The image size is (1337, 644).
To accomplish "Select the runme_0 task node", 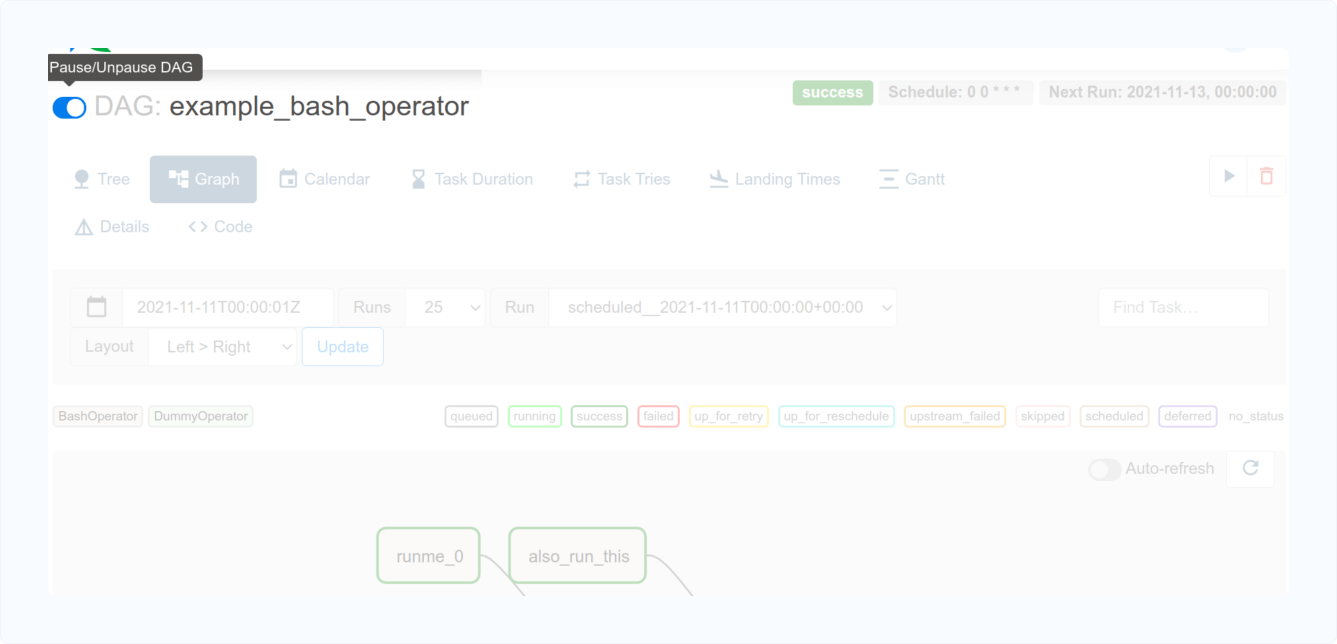I will (x=429, y=556).
